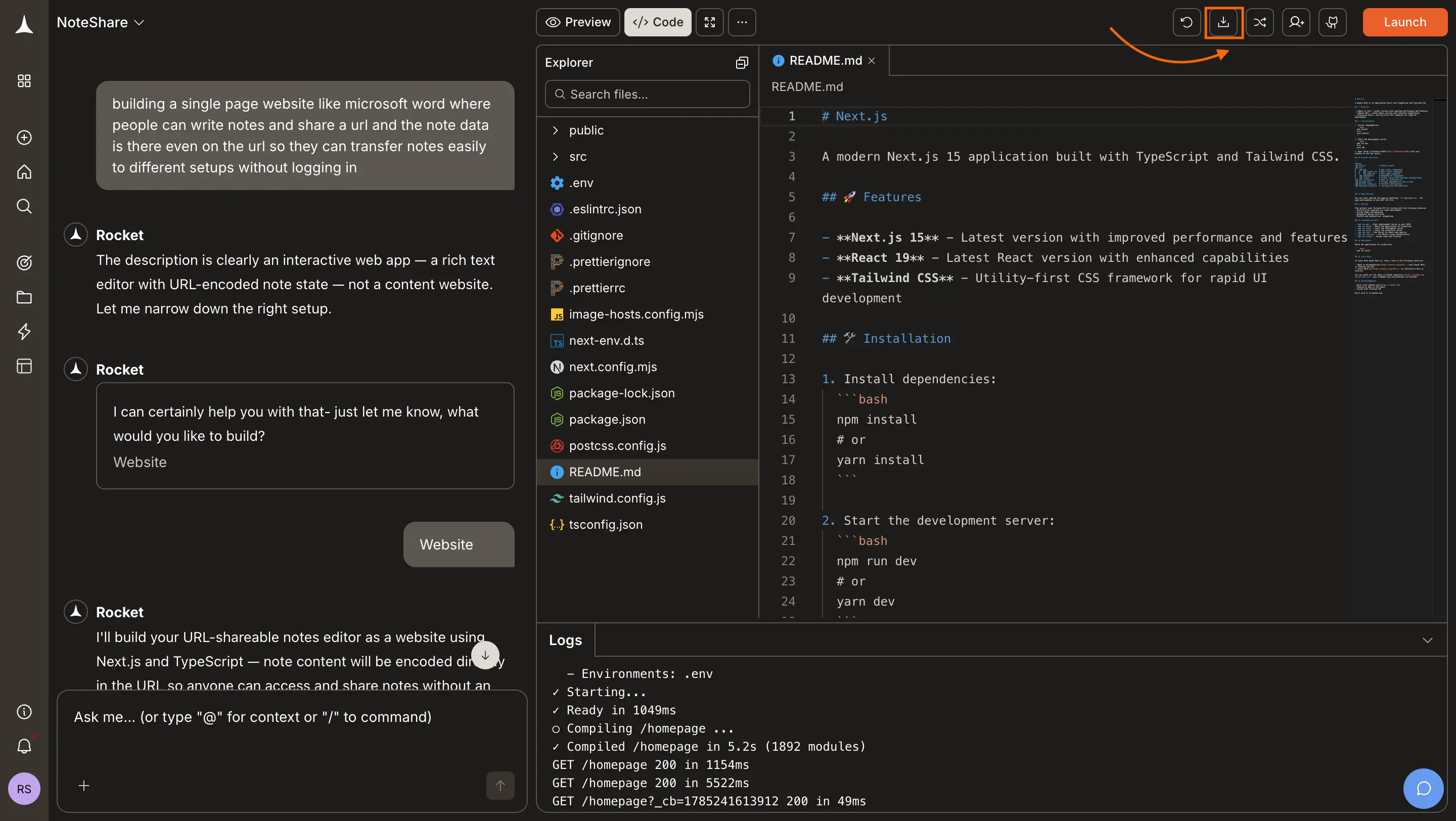Close the README.md tab
The width and height of the screenshot is (1456, 821).
tap(872, 61)
